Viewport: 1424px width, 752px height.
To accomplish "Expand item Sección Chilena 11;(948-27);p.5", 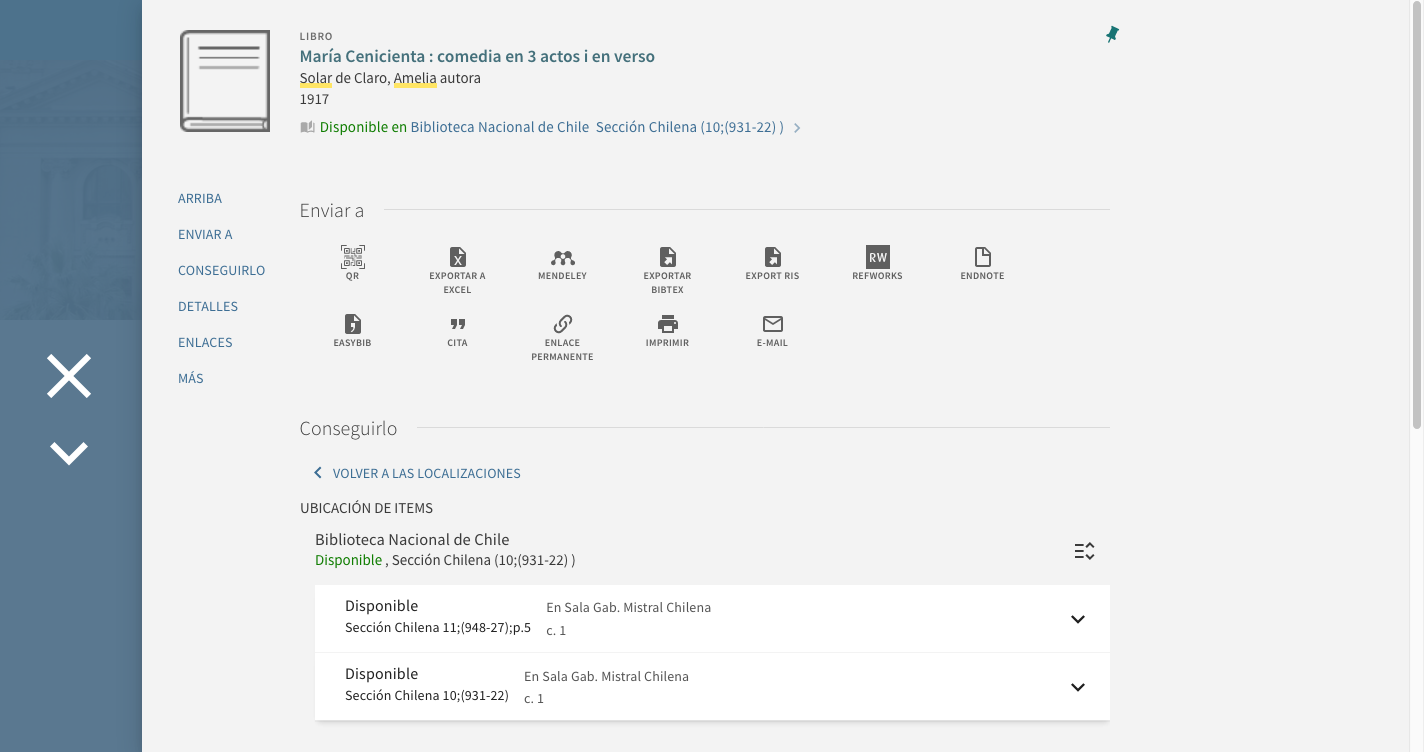I will coord(1077,619).
